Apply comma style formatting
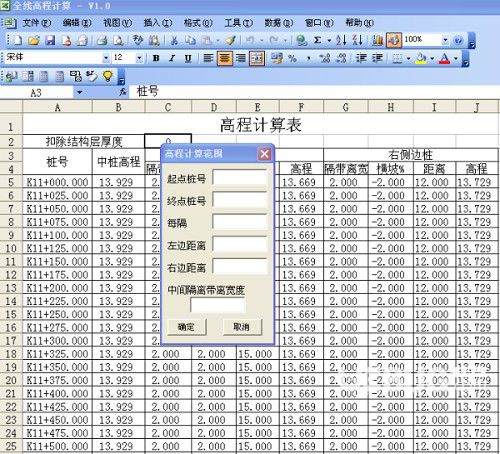 [309, 59]
